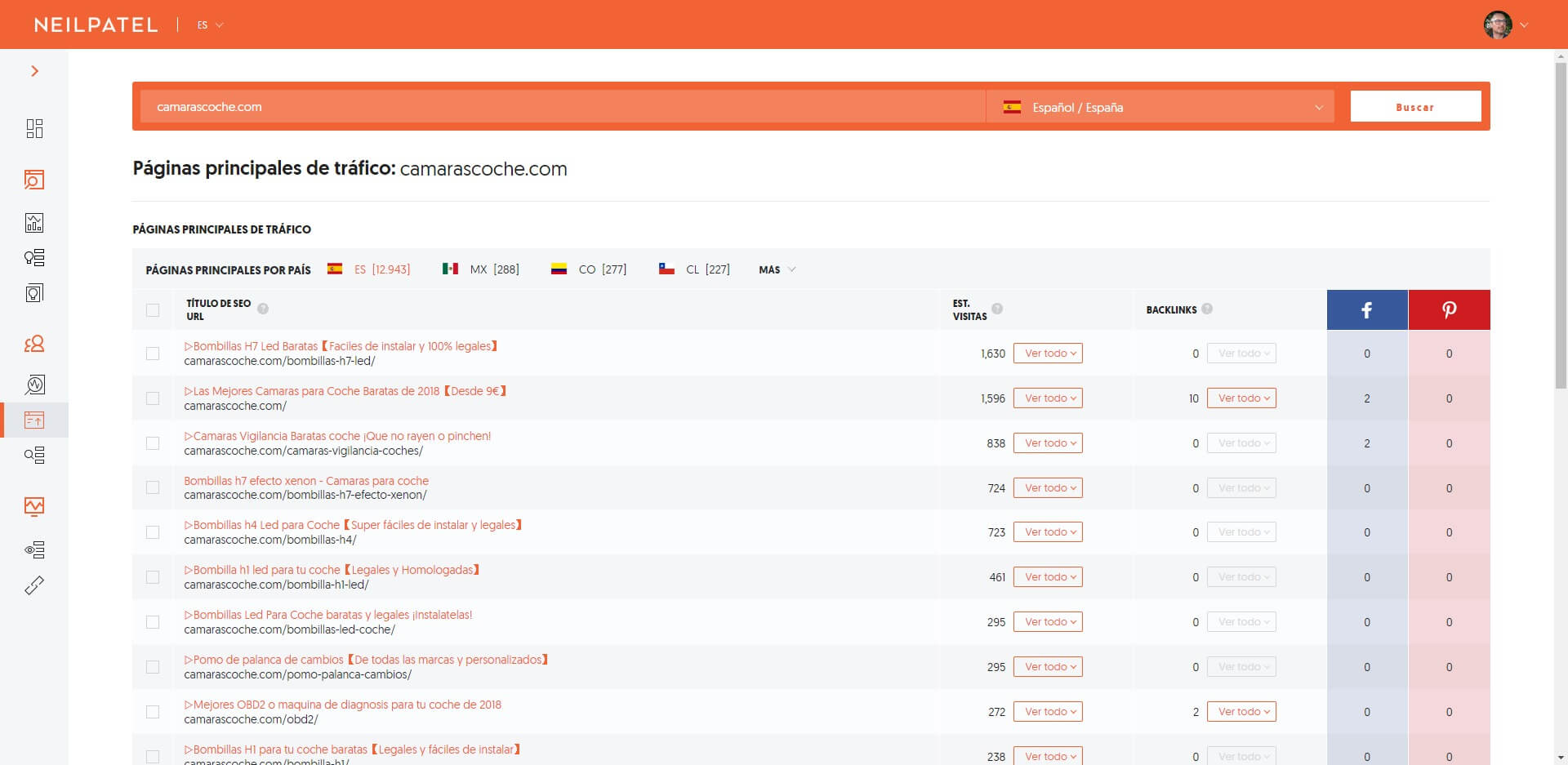Check the Pomo de palanca de cambios row
Screen dimensions: 1568x765
click(153, 667)
